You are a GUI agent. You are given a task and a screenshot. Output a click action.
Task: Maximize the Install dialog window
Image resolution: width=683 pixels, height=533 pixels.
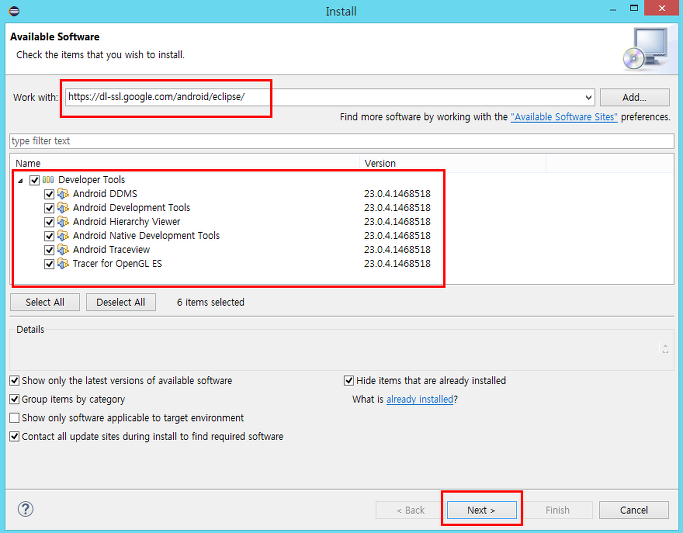click(634, 8)
